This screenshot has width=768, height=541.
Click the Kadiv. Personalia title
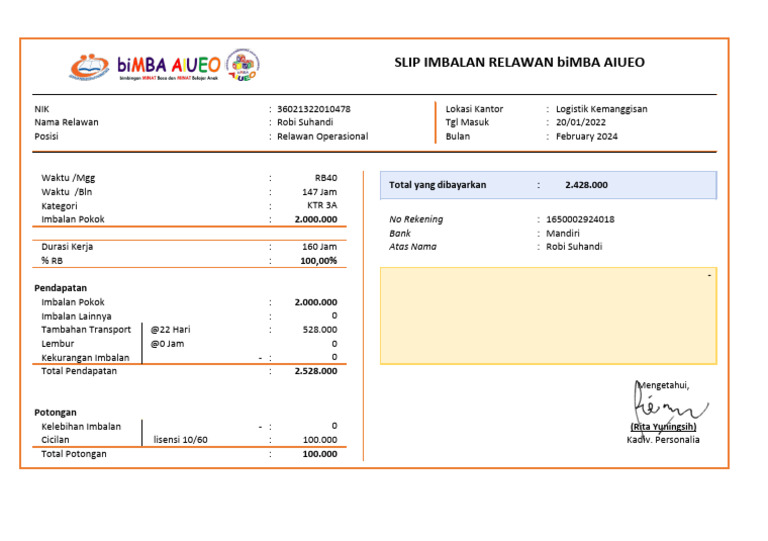pyautogui.click(x=663, y=440)
